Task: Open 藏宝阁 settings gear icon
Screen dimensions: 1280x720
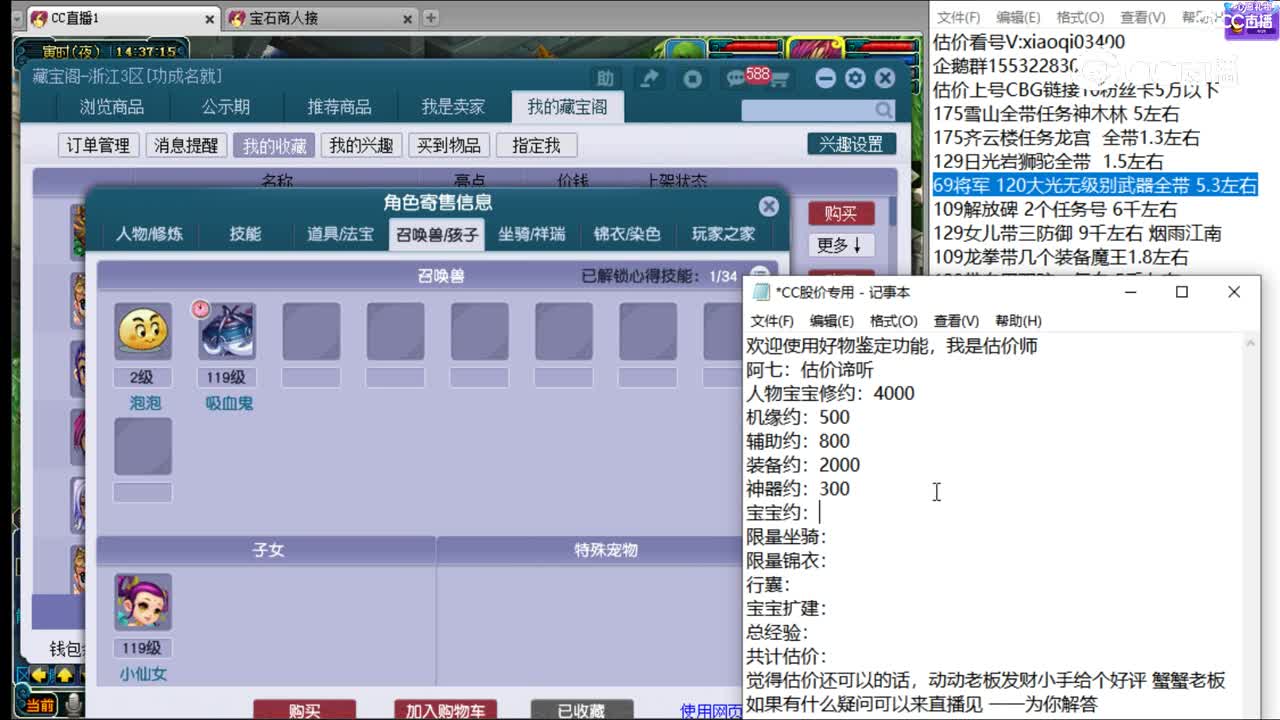Action: coord(855,78)
